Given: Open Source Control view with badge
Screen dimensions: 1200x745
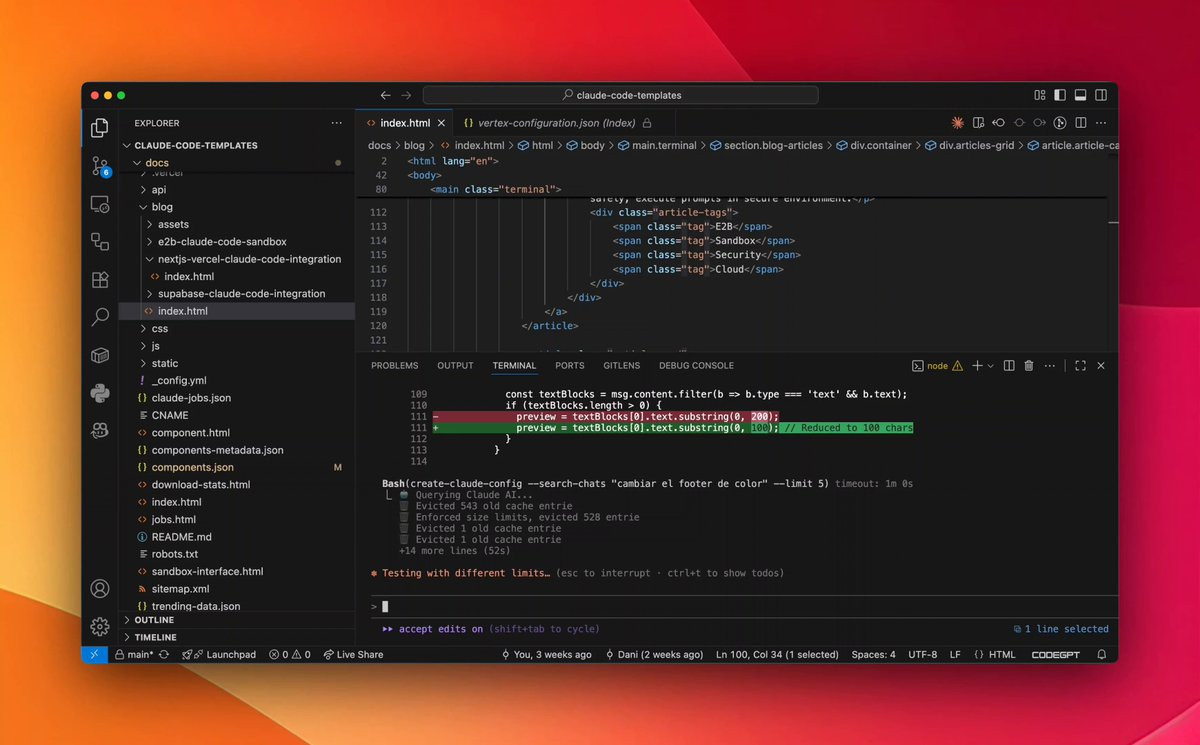Looking at the screenshot, I should click(x=100, y=166).
